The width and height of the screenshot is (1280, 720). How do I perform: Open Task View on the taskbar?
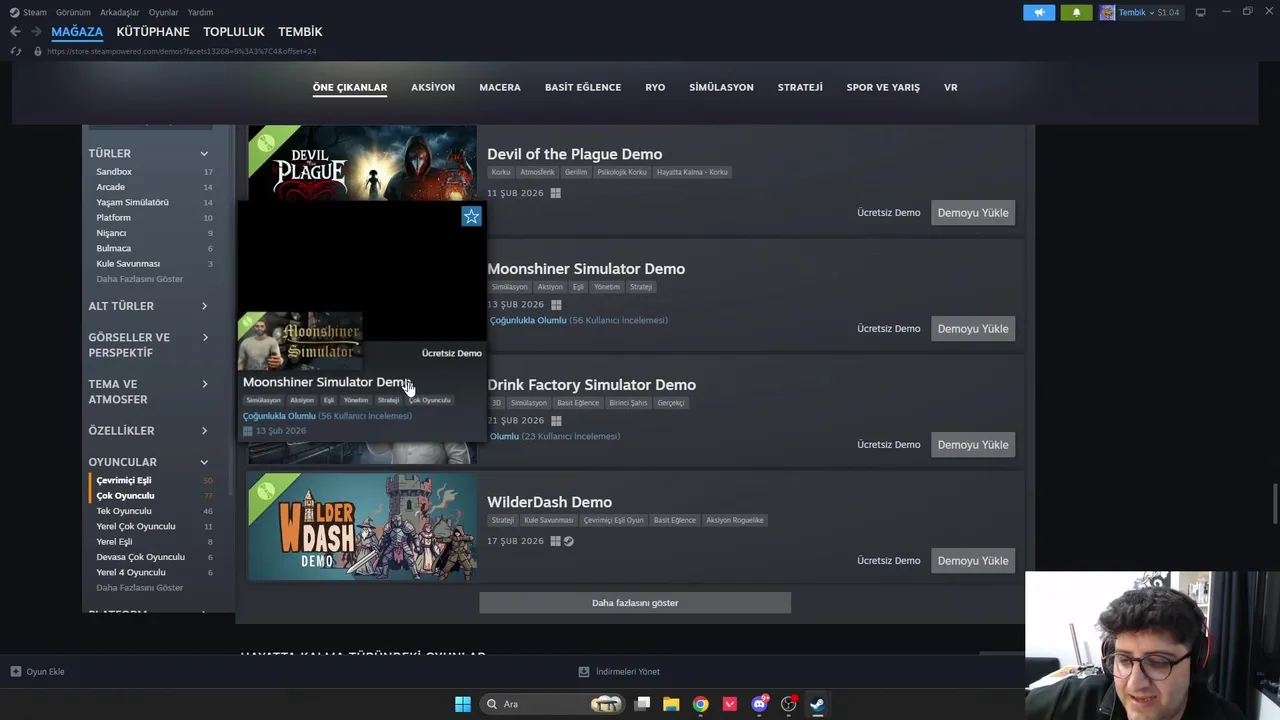pyautogui.click(x=643, y=704)
